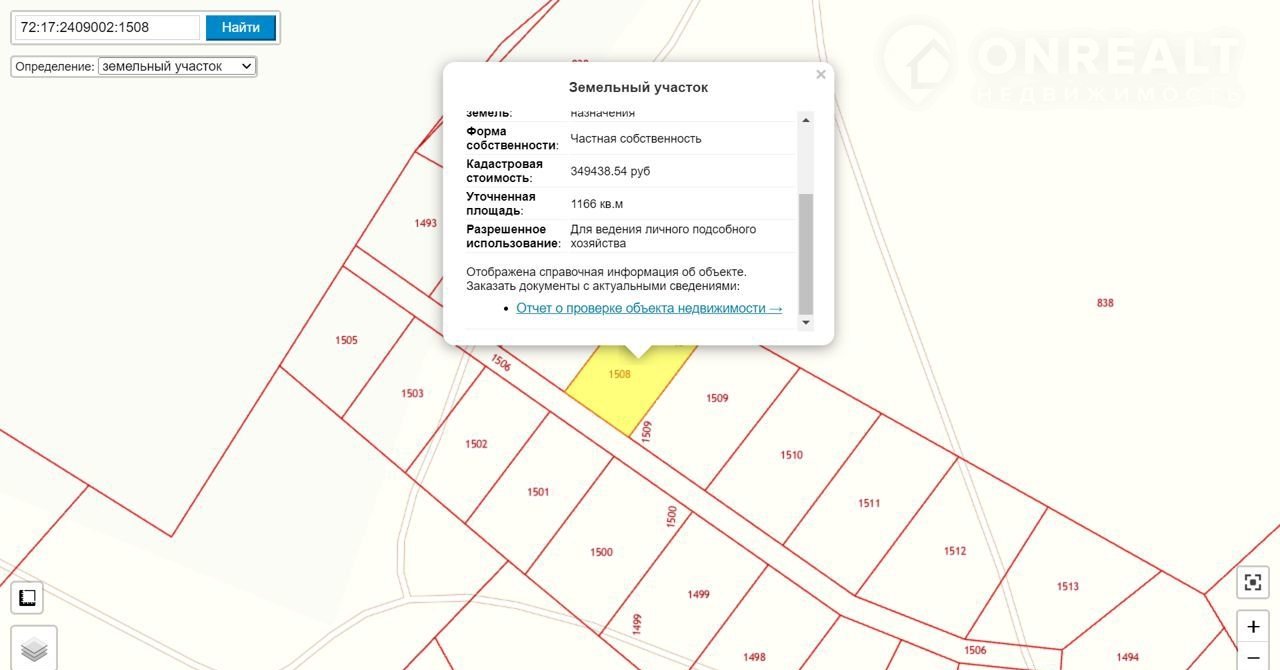The width and height of the screenshot is (1280, 670).
Task: Zoom out with the minus button
Action: click(x=1253, y=658)
